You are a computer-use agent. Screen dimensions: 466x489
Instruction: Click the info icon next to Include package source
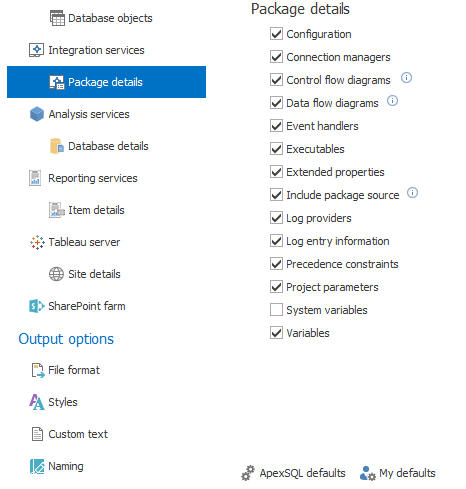(412, 193)
